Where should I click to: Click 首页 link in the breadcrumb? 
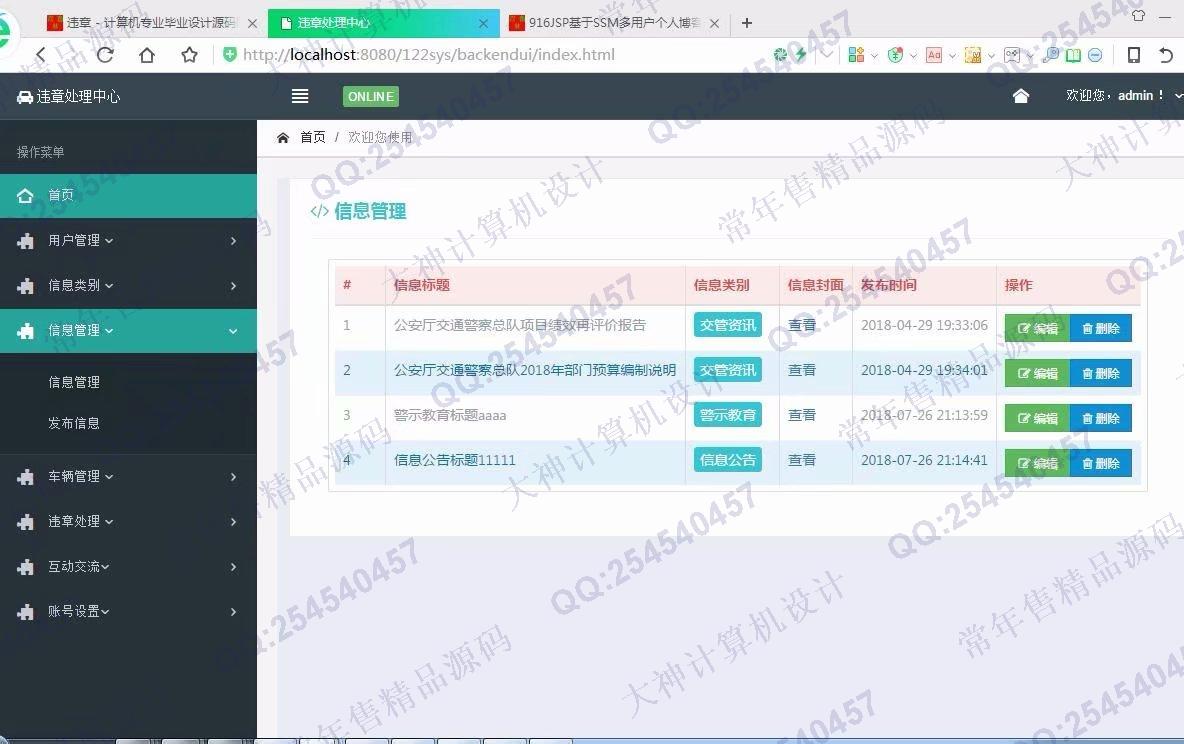313,137
